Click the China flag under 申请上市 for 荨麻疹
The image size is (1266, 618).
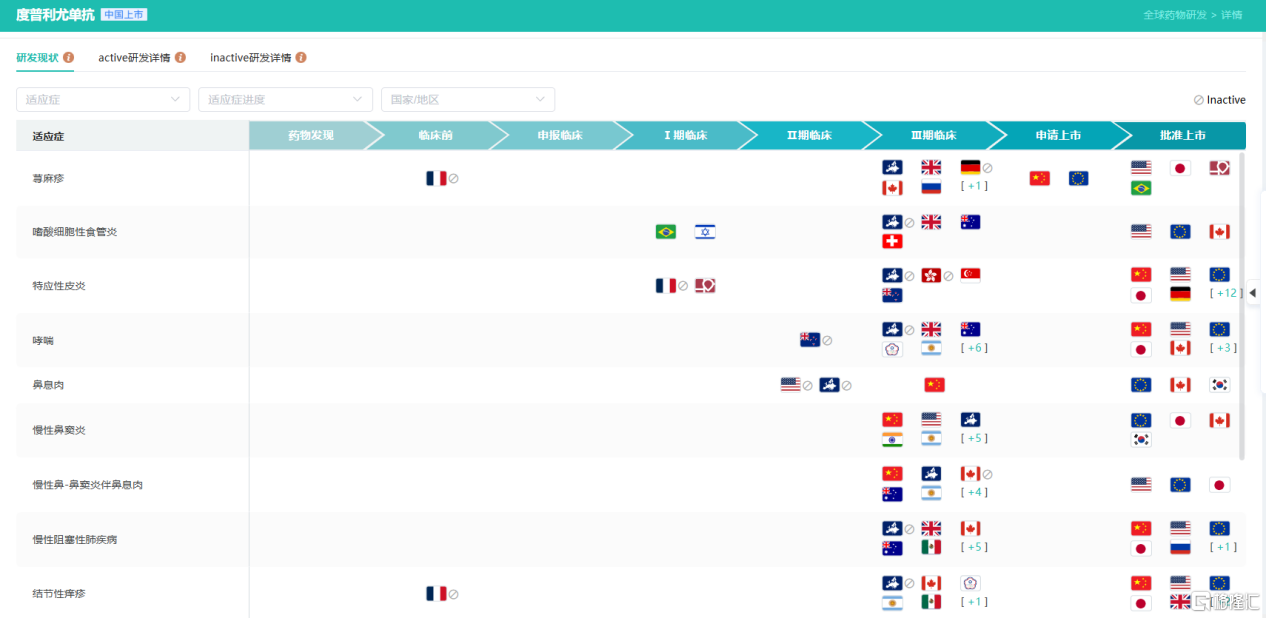(x=1039, y=178)
